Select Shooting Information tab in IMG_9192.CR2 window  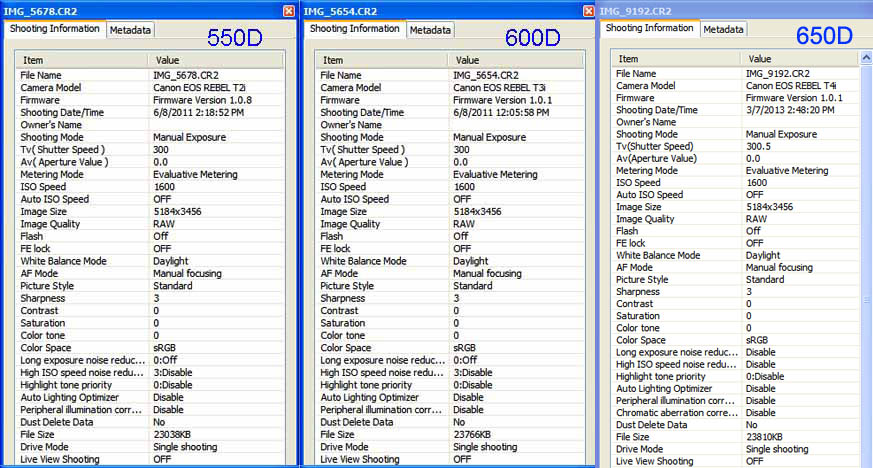(649, 28)
